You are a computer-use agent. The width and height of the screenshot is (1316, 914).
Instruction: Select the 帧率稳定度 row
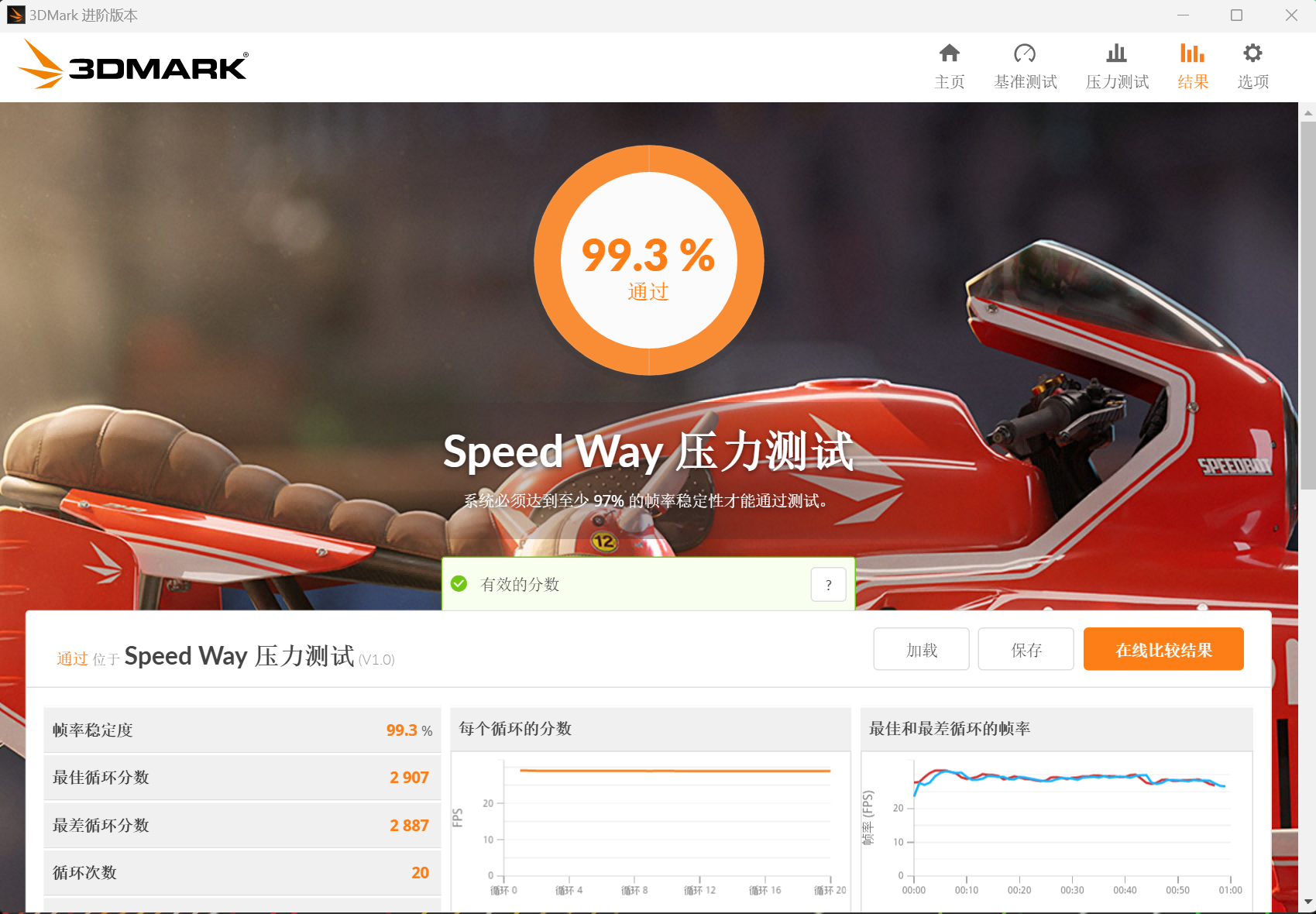[x=242, y=730]
